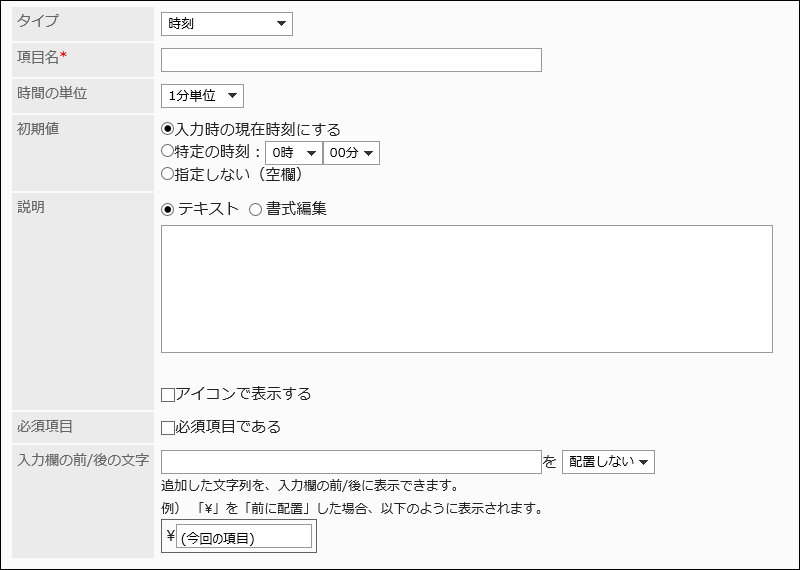Click inside the 説明 text area
Viewport: 800px width, 570px height.
[466, 289]
